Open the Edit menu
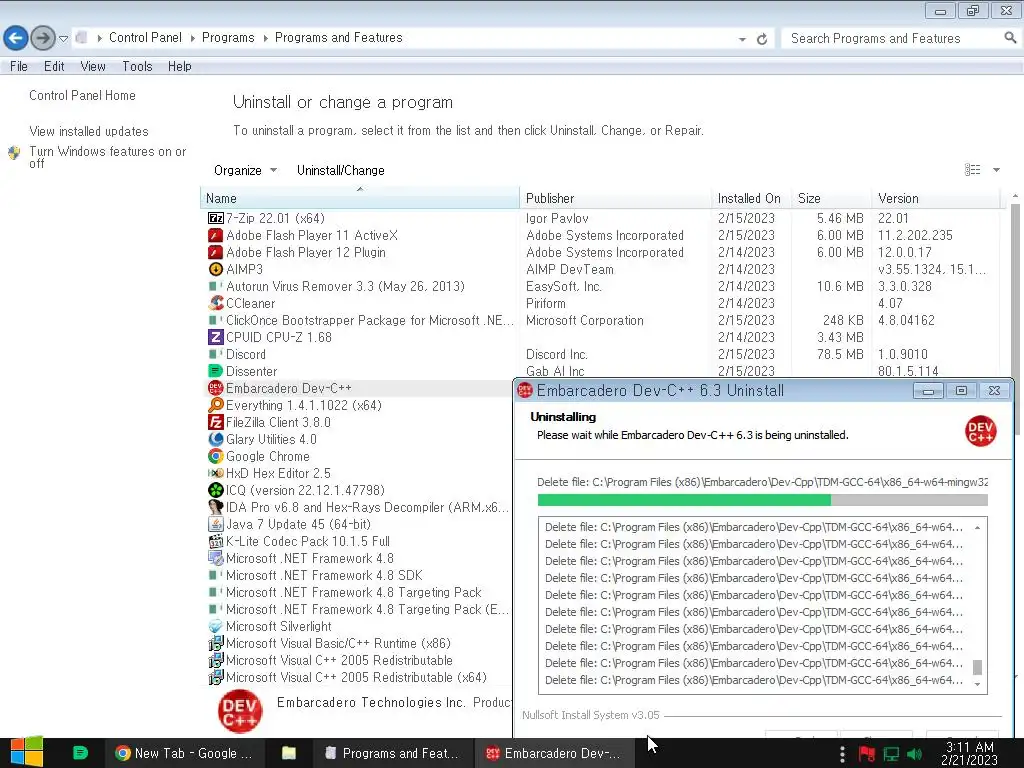Viewport: 1024px width, 768px height. 54,66
